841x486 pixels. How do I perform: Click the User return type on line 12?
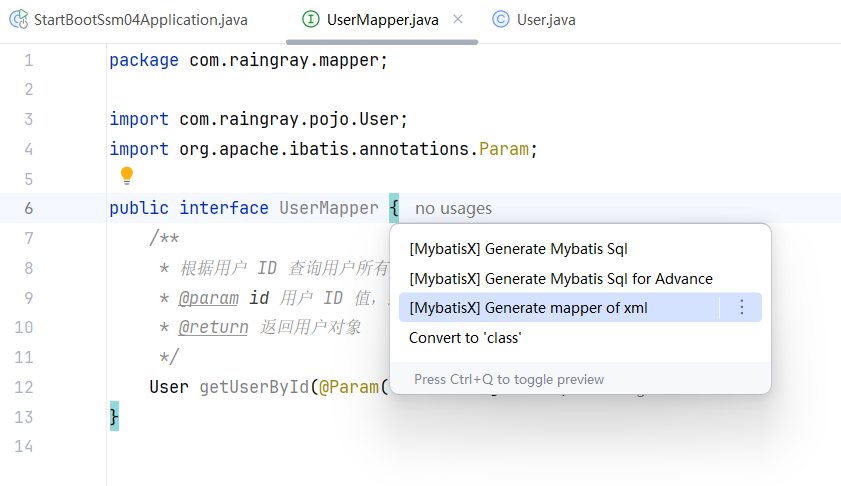(169, 387)
